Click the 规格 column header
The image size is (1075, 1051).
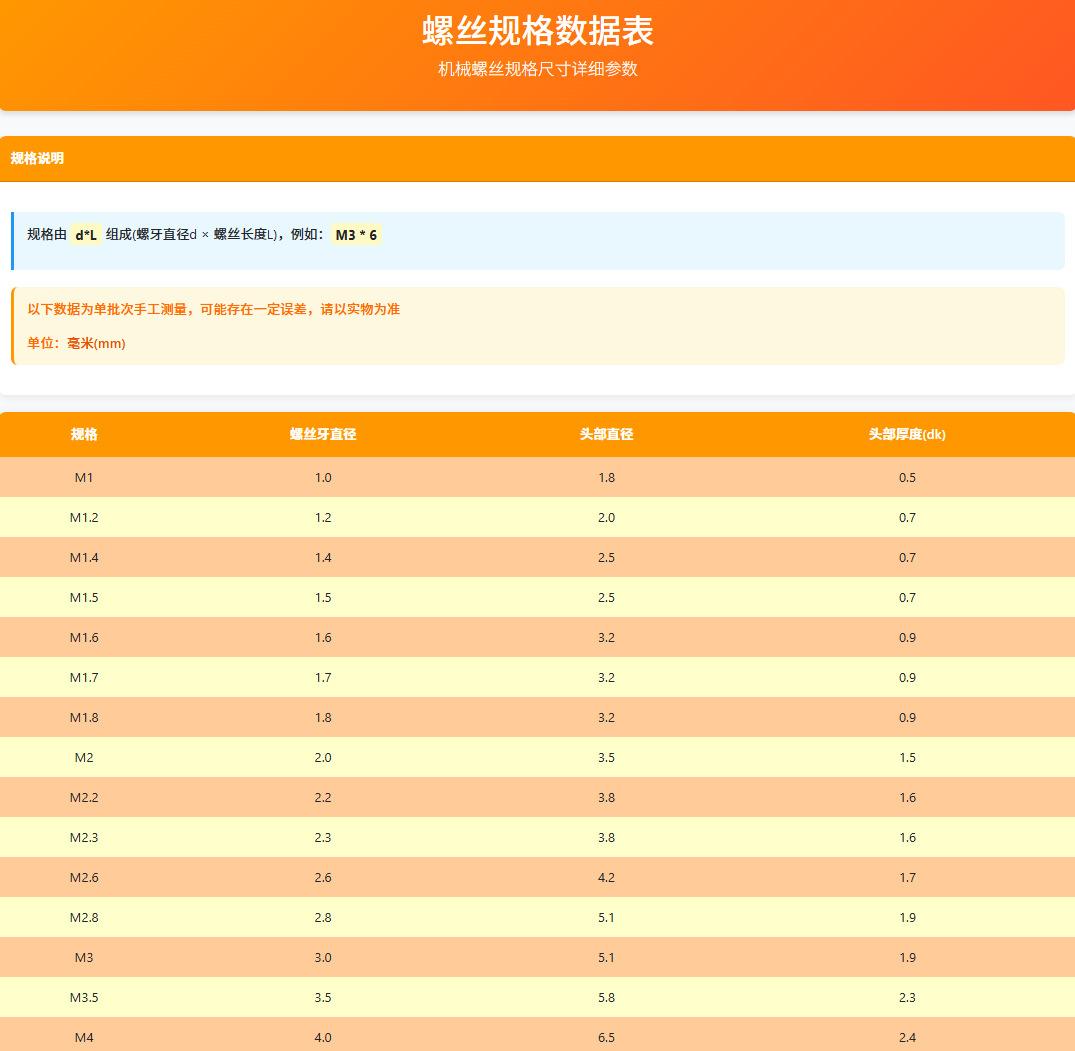84,434
